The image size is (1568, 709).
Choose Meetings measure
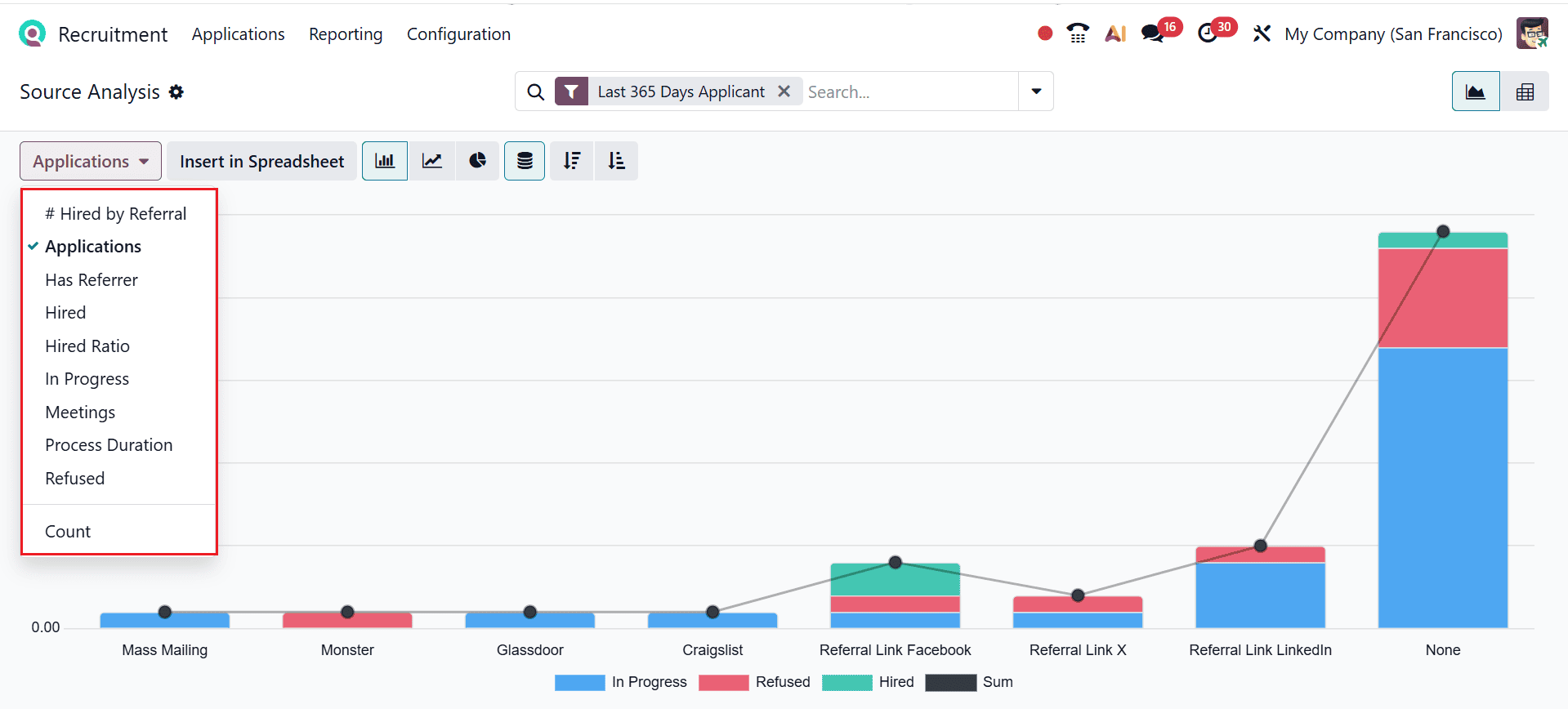(119, 412)
